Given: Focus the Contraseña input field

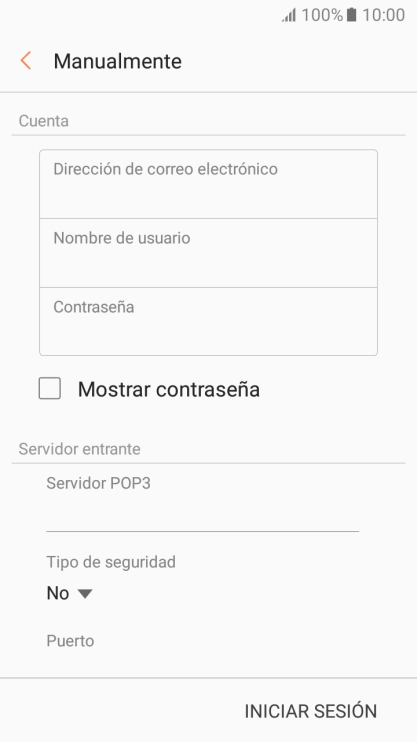Looking at the screenshot, I should [208, 321].
